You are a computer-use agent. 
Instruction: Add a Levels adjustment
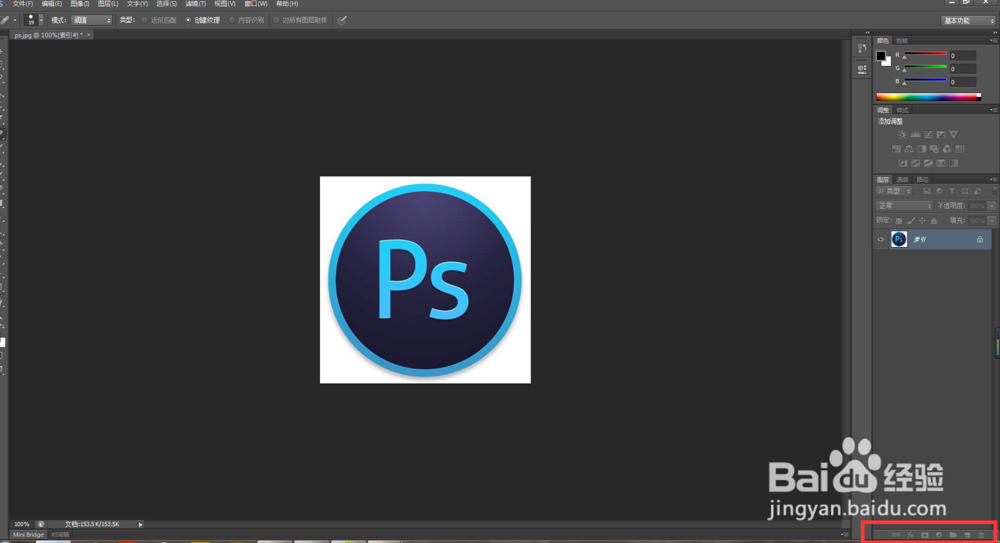(915, 135)
